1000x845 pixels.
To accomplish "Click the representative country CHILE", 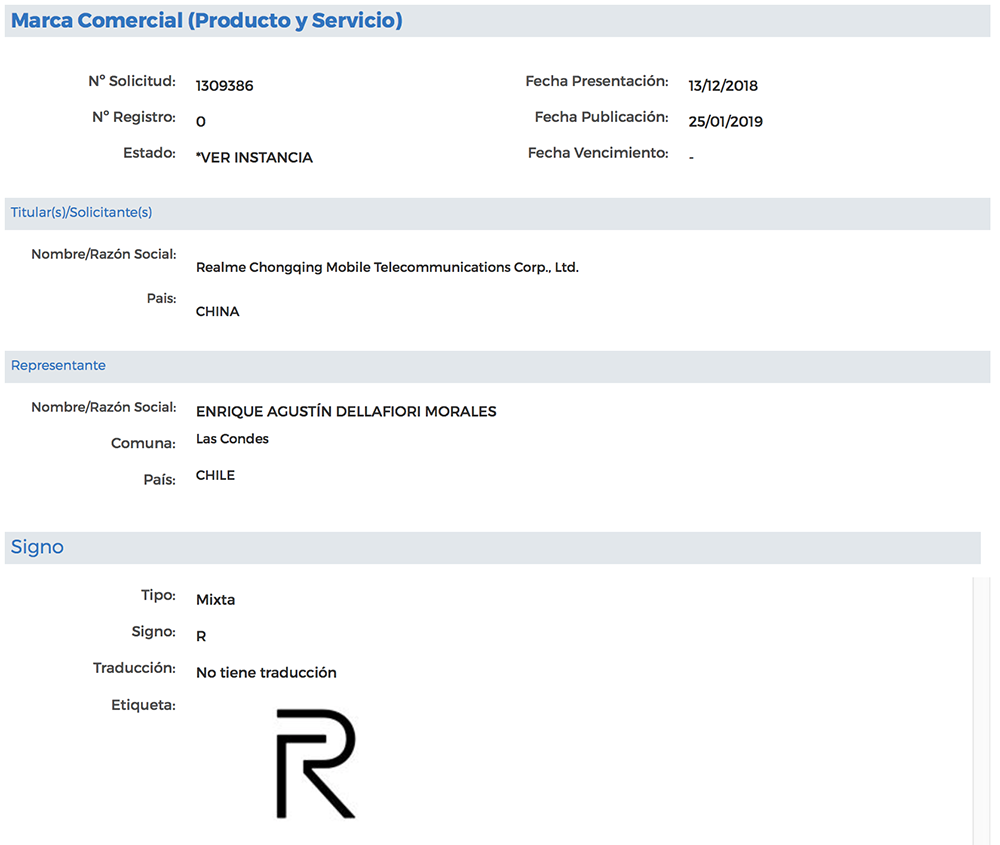I will coord(216,475).
